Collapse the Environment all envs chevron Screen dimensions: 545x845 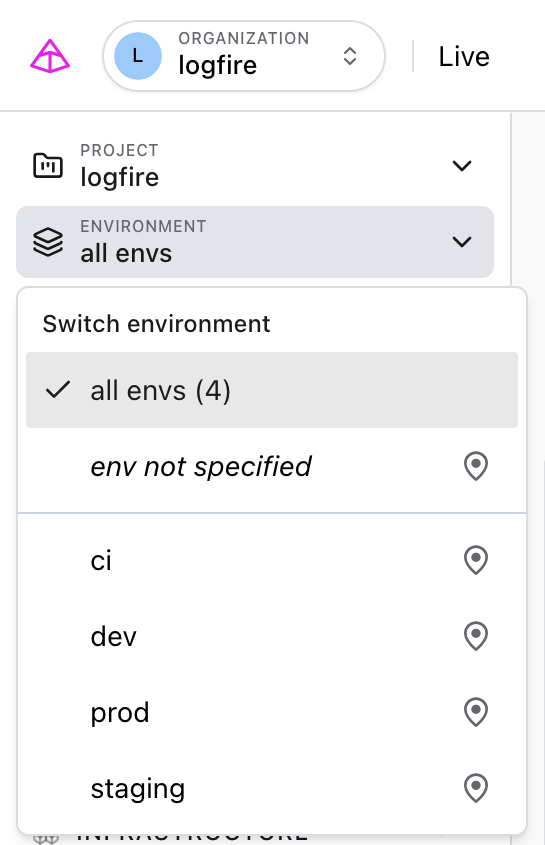462,241
